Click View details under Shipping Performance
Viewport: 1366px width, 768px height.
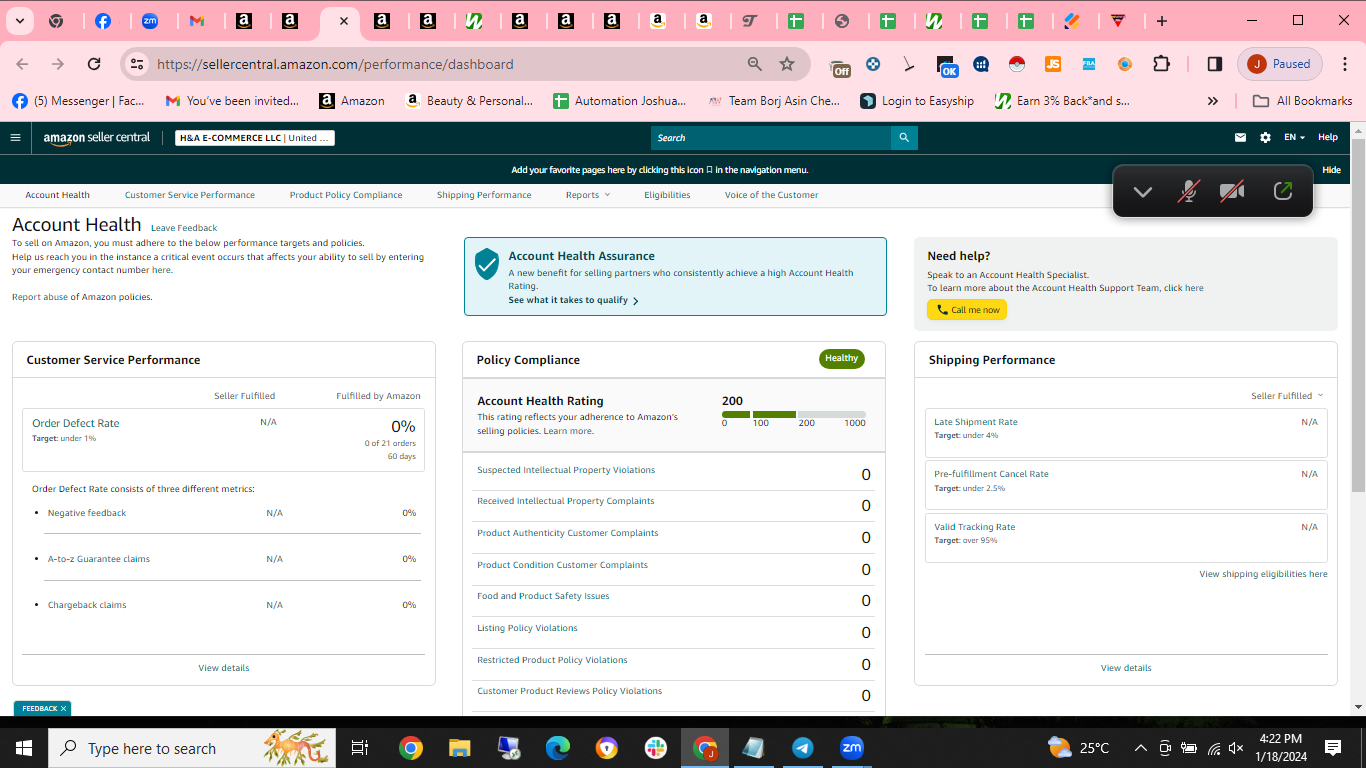(x=1126, y=668)
